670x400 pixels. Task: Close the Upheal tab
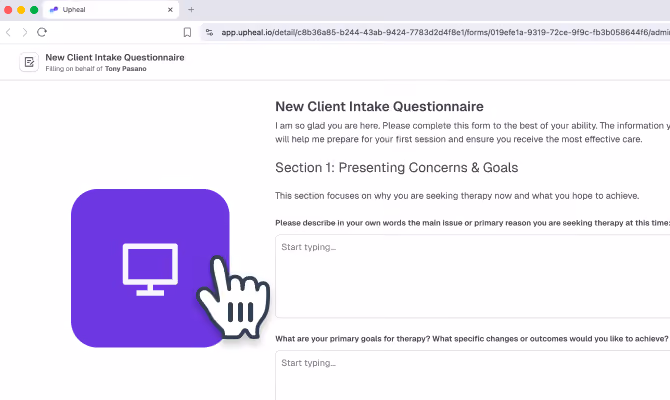point(170,9)
